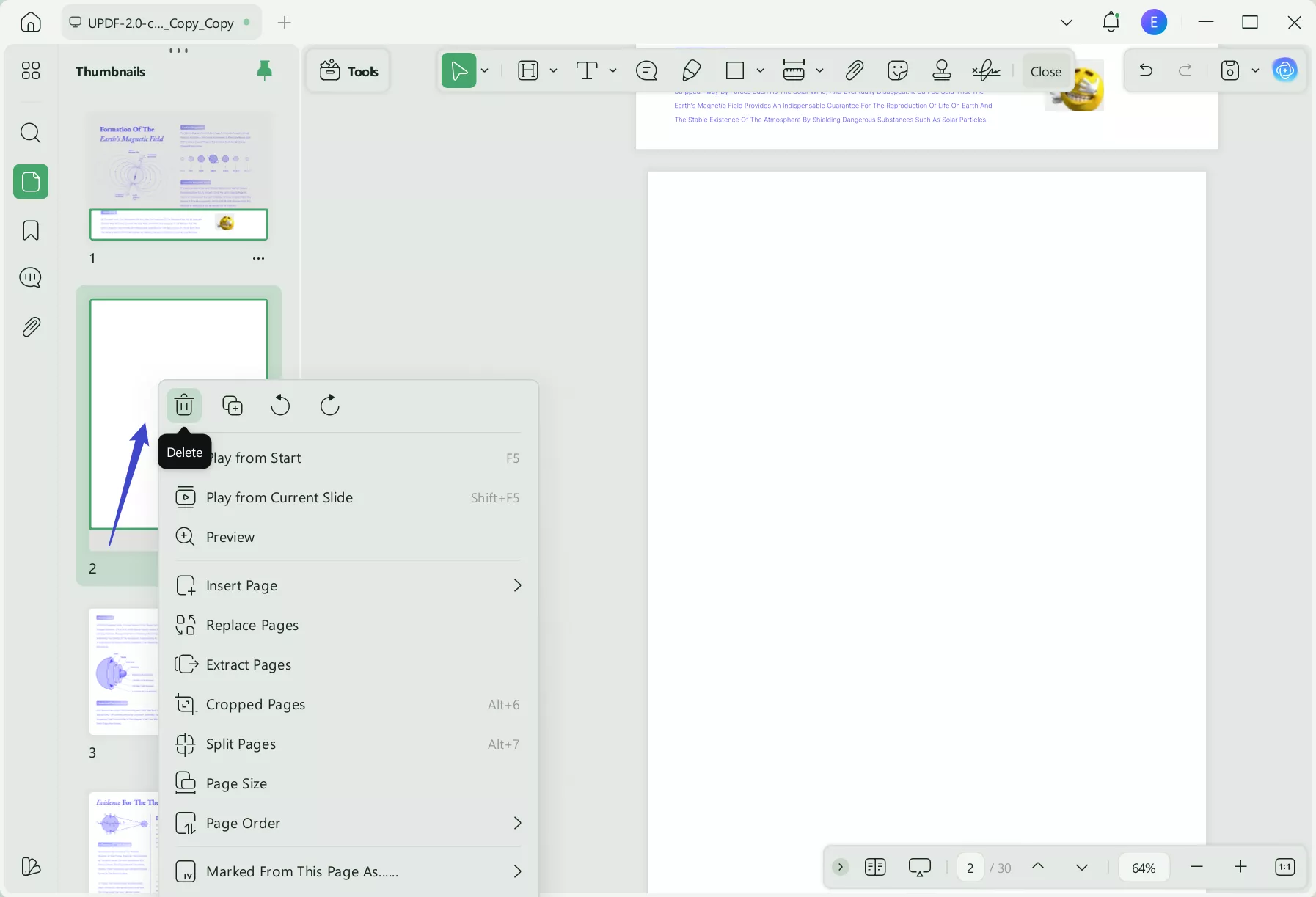Select the Highlight tool
1316x897 pixels.
(529, 70)
